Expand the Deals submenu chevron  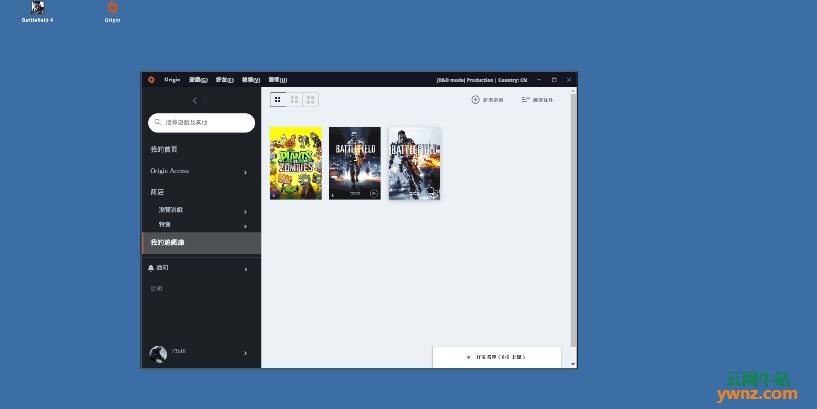(x=245, y=227)
